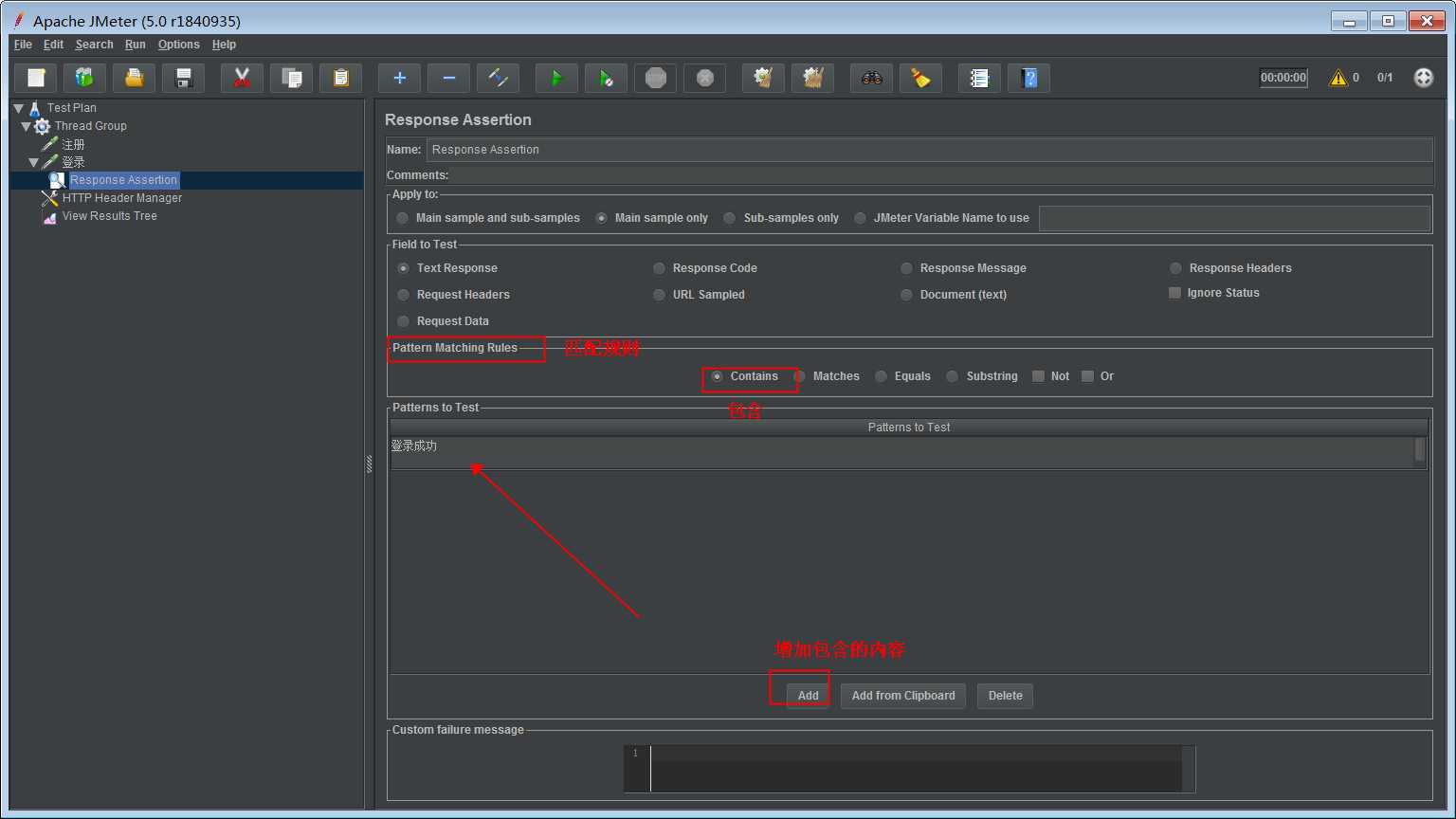This screenshot has width=1456, height=819.
Task: Click the Shutdown test icon
Action: [x=704, y=78]
